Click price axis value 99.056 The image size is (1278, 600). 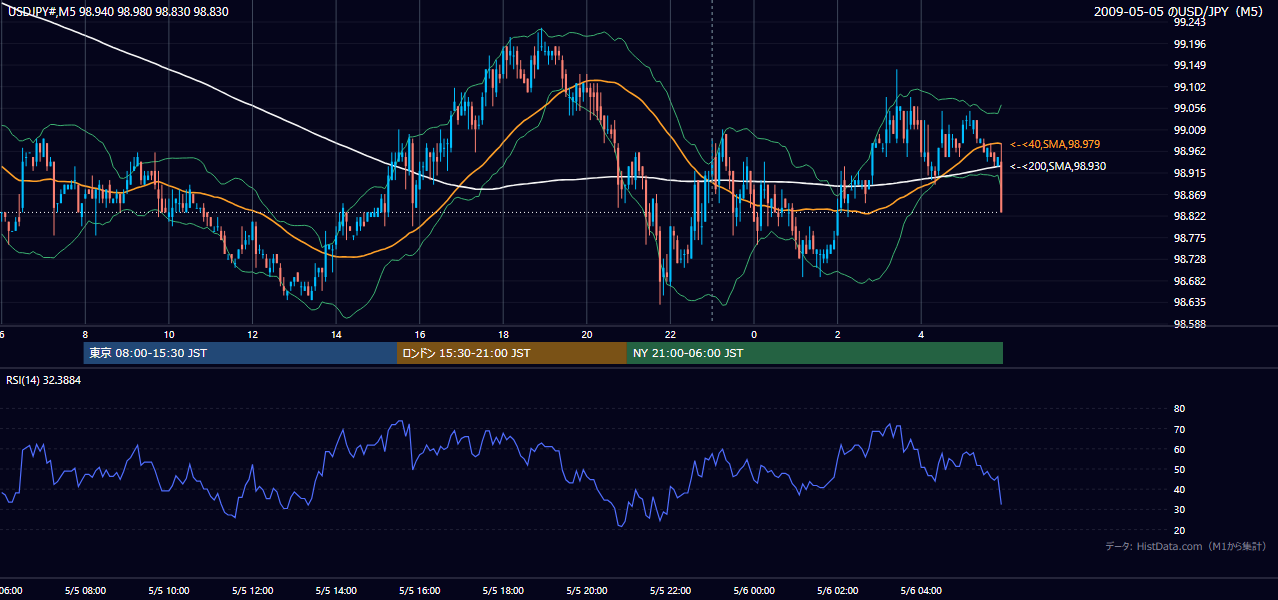point(1189,108)
